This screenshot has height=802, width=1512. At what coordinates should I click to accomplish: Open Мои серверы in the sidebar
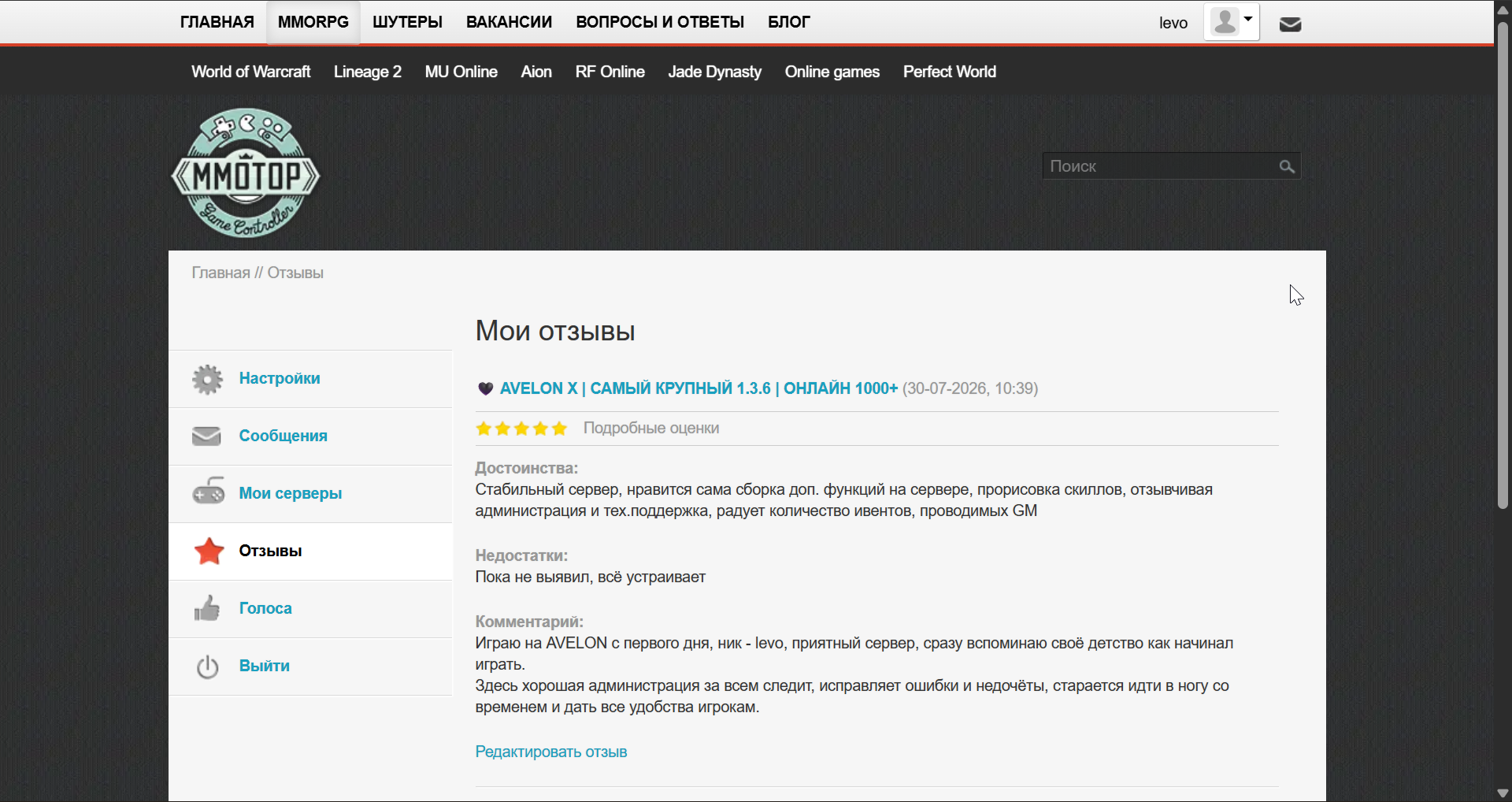click(291, 493)
